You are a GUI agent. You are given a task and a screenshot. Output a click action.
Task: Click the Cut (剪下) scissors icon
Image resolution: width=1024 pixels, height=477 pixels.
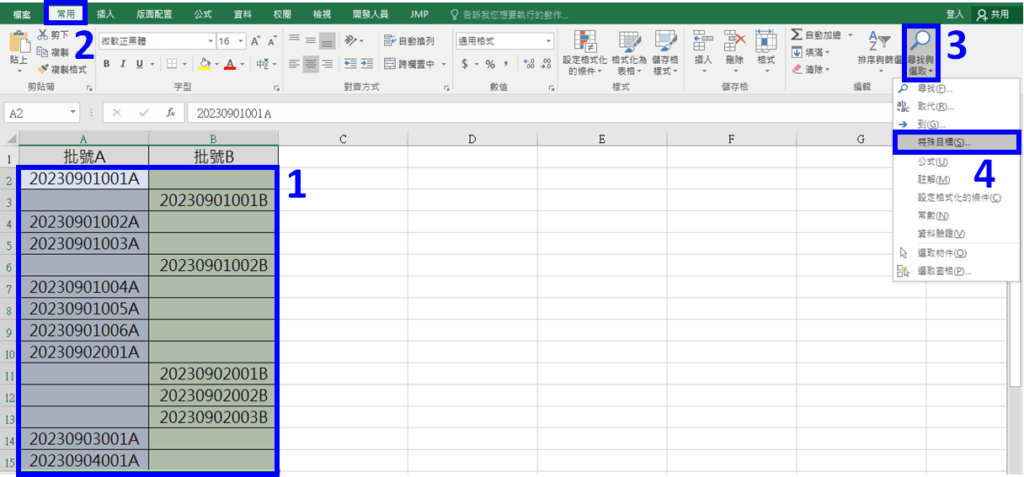pos(43,35)
